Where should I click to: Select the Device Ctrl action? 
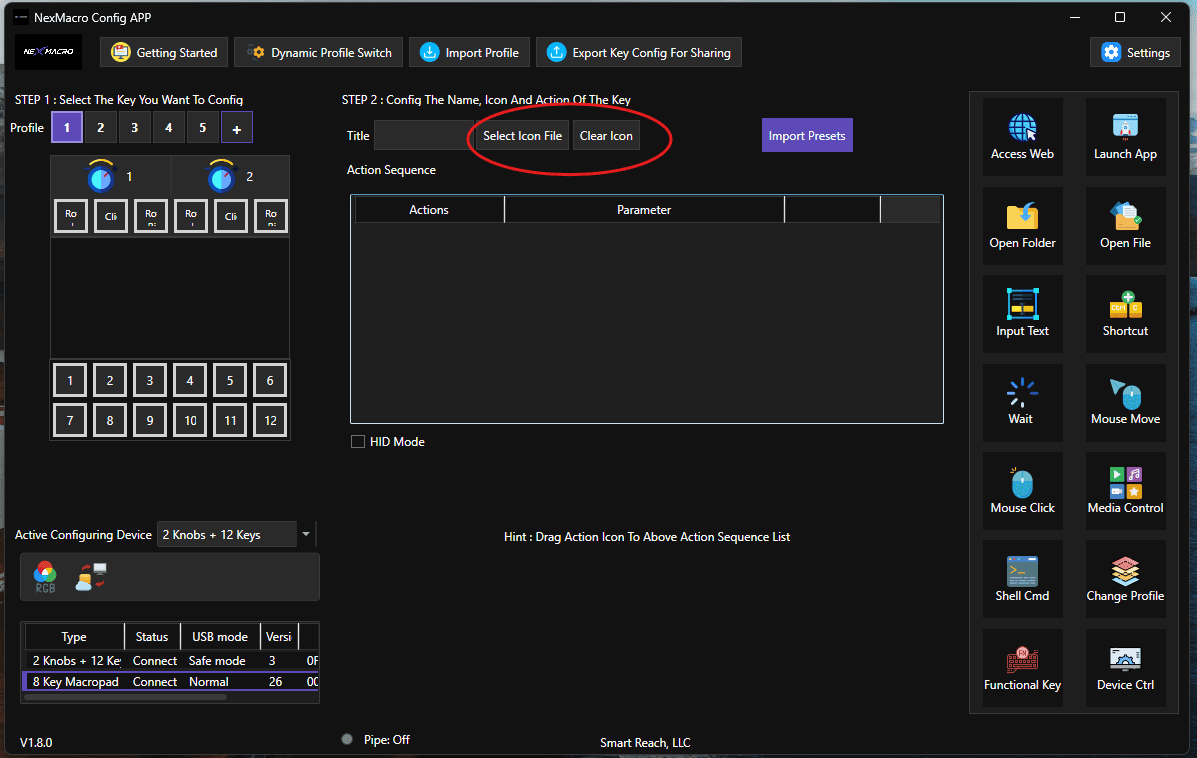point(1125,668)
